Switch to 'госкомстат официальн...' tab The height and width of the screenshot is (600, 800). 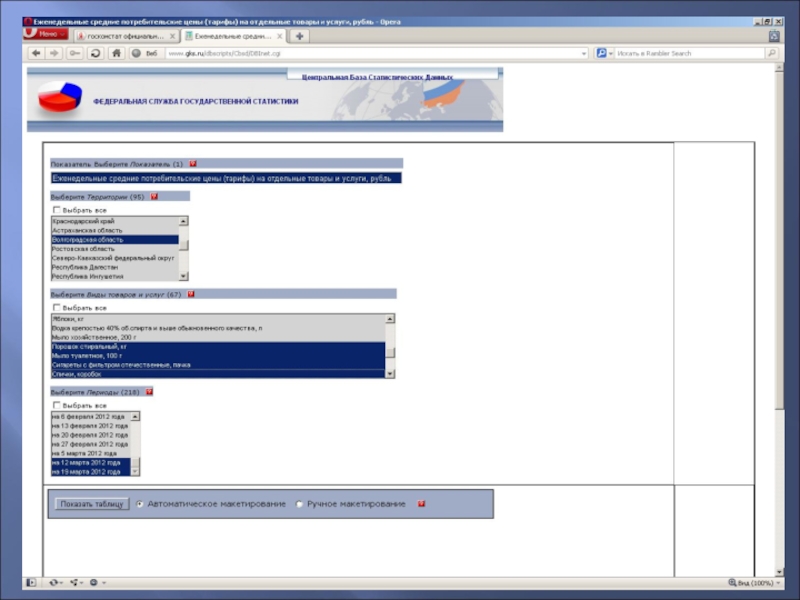[x=126, y=36]
